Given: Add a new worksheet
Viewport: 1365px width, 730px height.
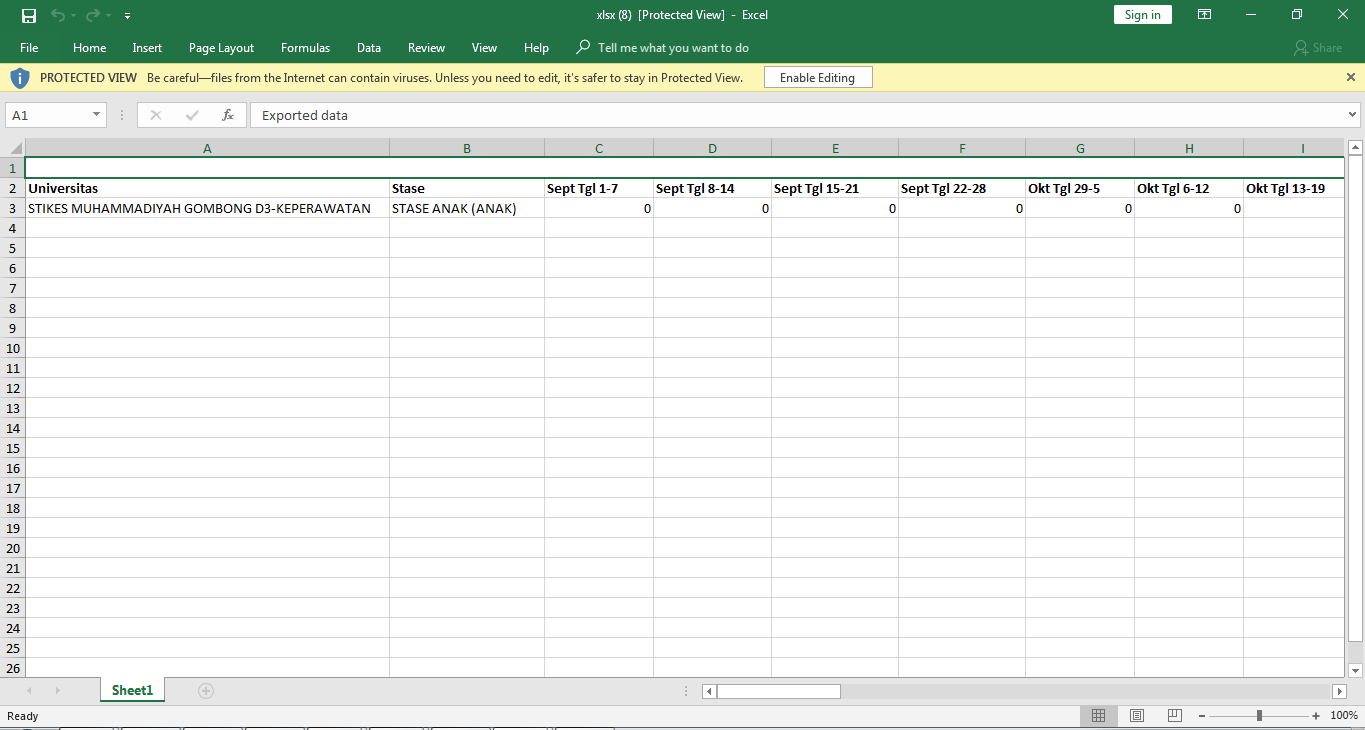Looking at the screenshot, I should [205, 690].
